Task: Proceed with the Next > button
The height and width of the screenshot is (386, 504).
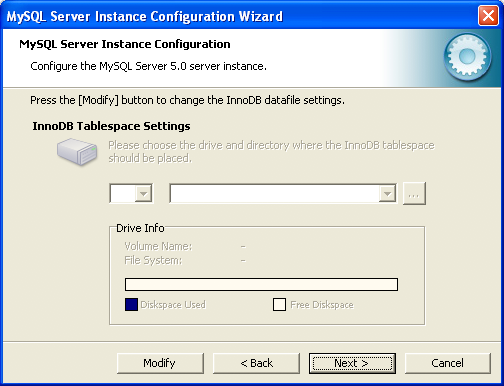Action: [x=352, y=363]
